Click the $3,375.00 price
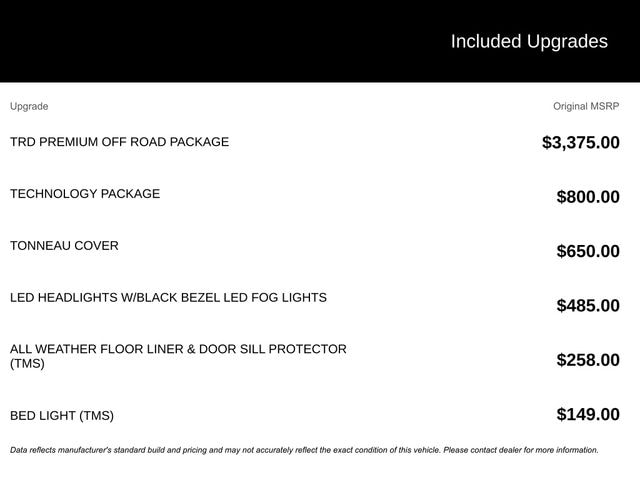The width and height of the screenshot is (640, 480). 580,142
